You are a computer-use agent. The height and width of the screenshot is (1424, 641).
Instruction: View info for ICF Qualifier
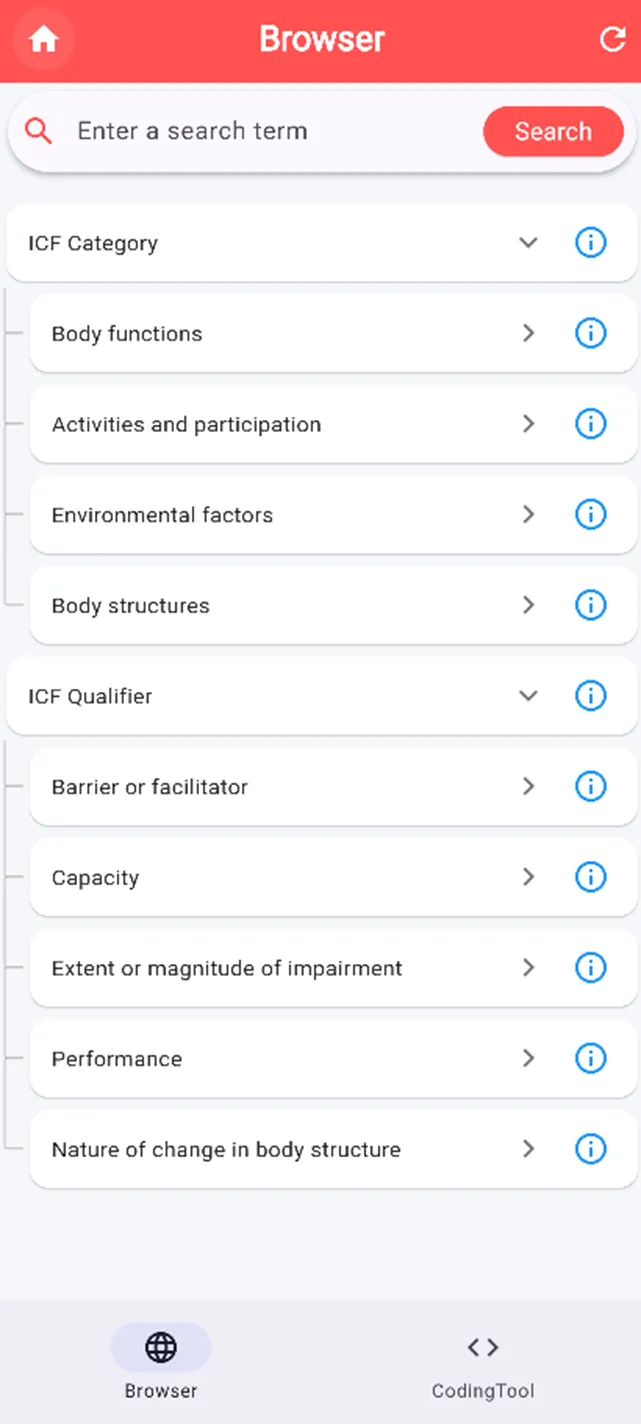tap(591, 696)
